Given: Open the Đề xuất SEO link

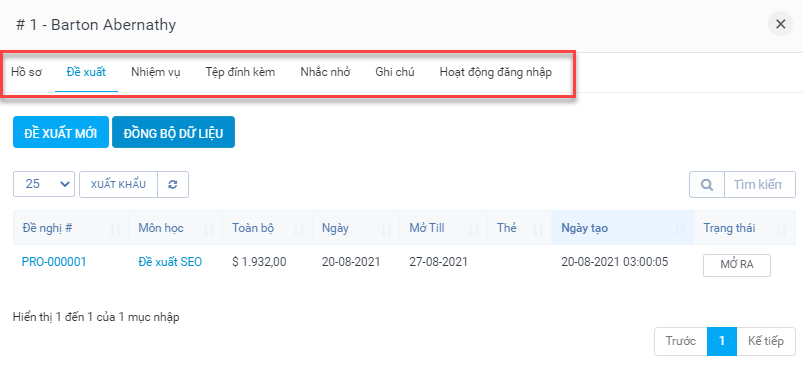Looking at the screenshot, I should coord(170,262).
